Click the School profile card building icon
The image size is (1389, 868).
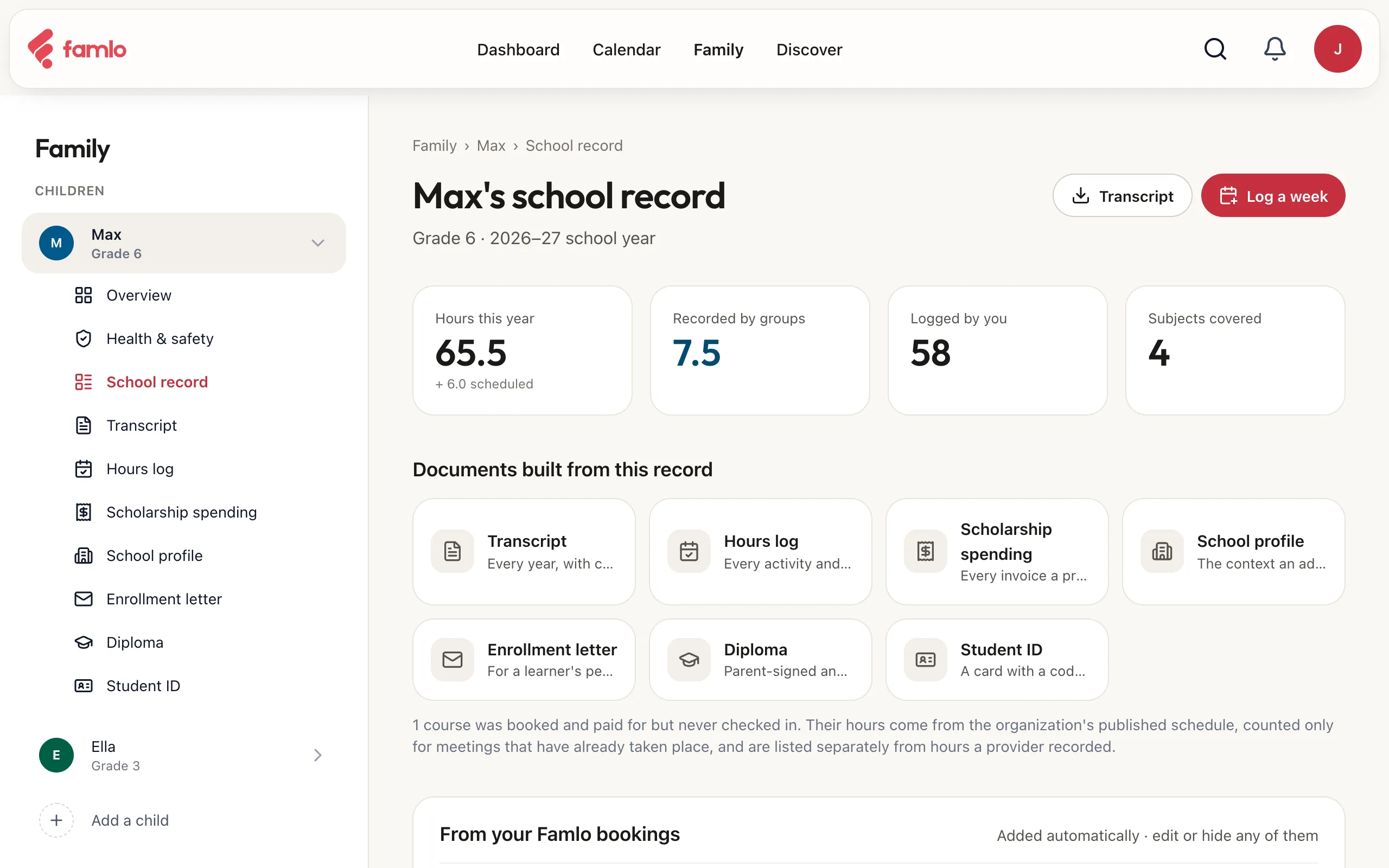pos(1162,551)
